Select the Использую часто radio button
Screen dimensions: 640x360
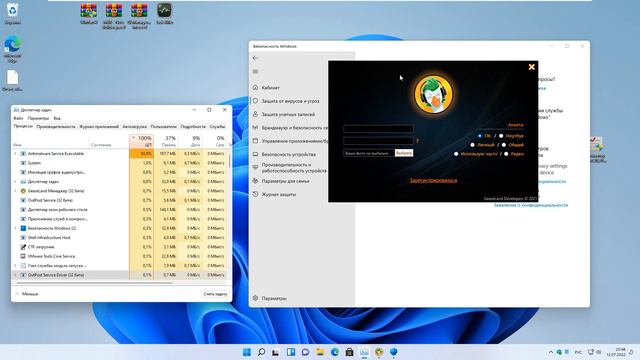point(456,154)
